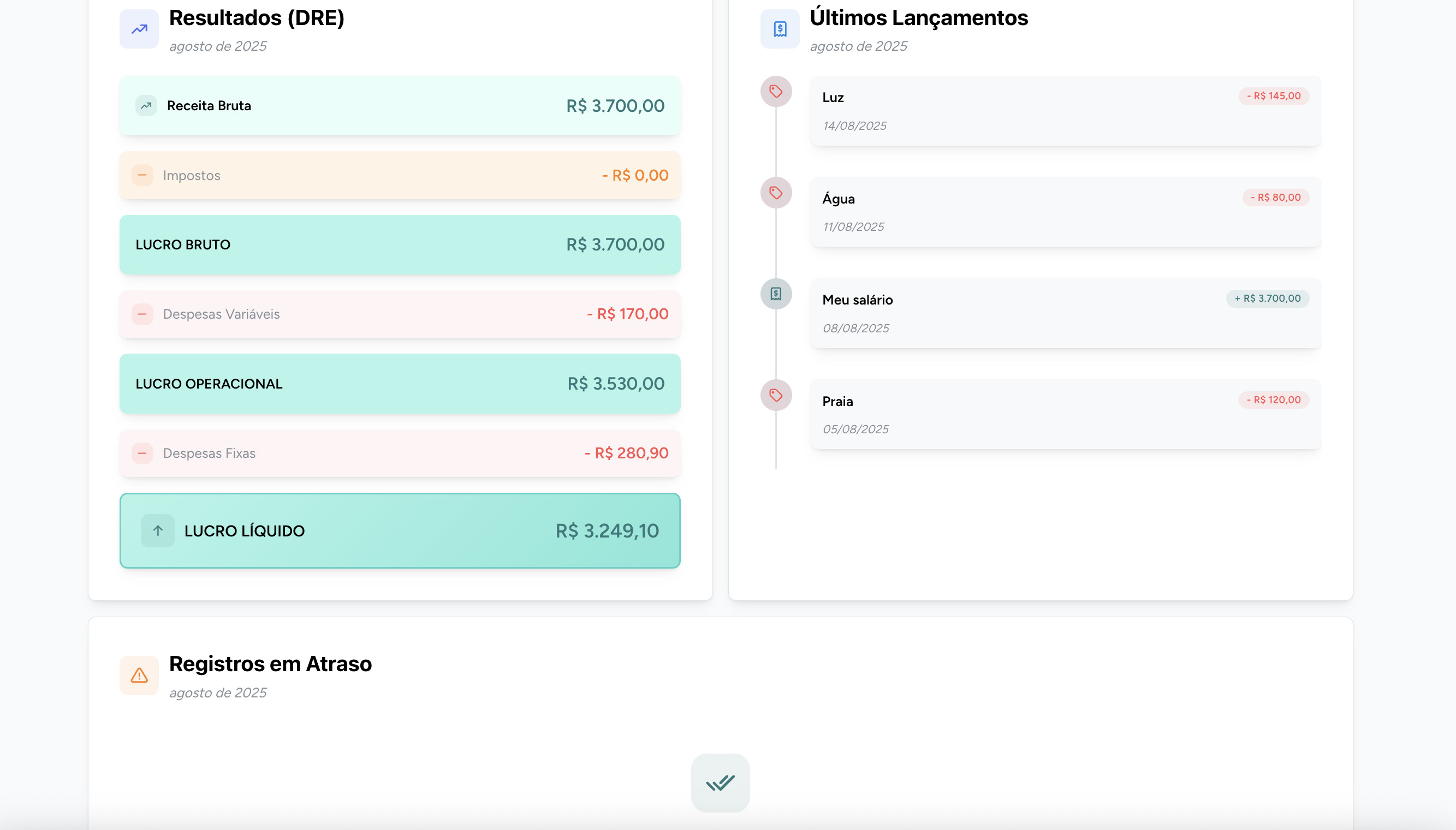Toggle the minus icon next to Despesas Fixas
The height and width of the screenshot is (830, 1456).
tap(142, 453)
